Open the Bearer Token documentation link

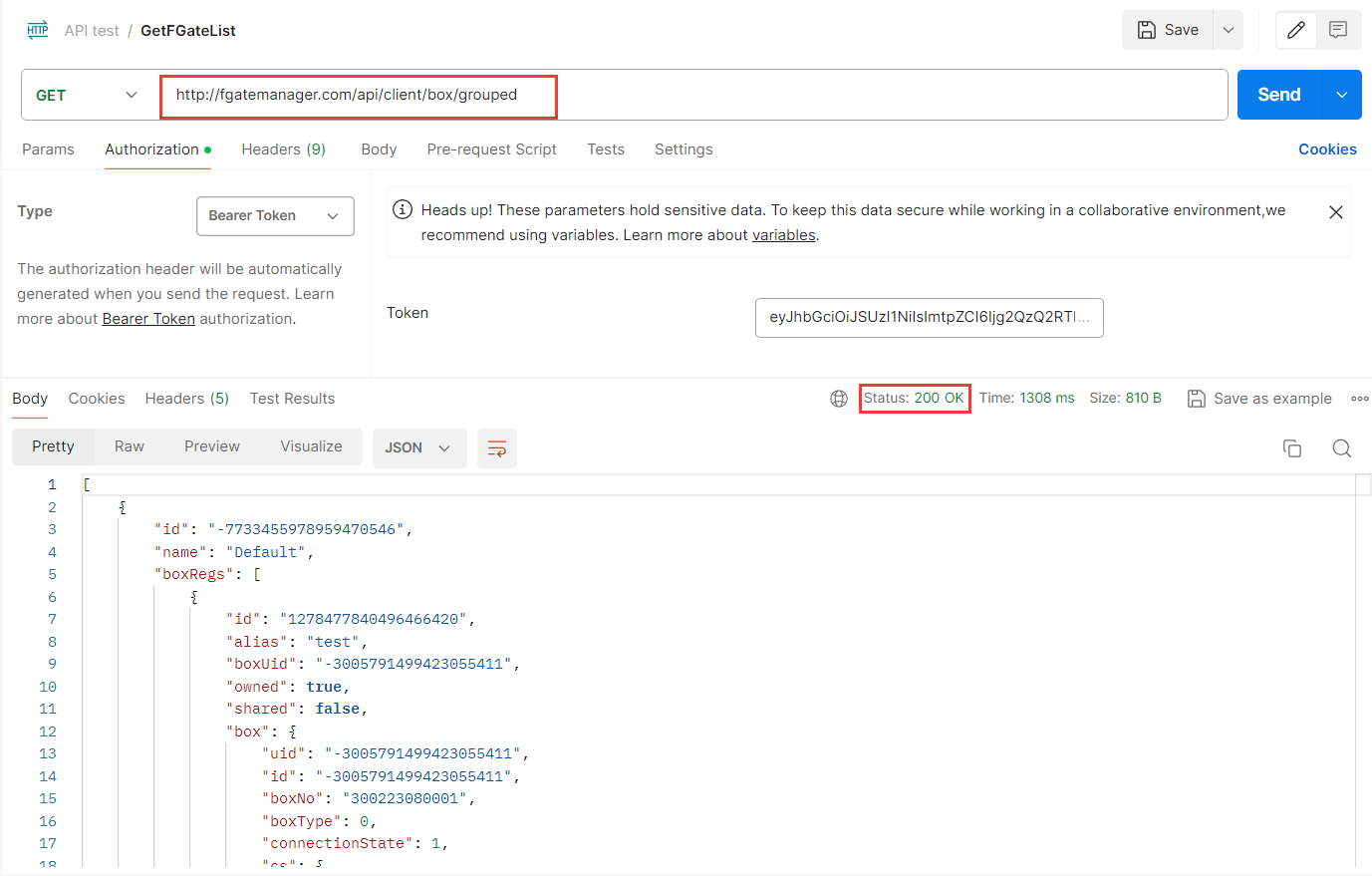pyautogui.click(x=148, y=319)
